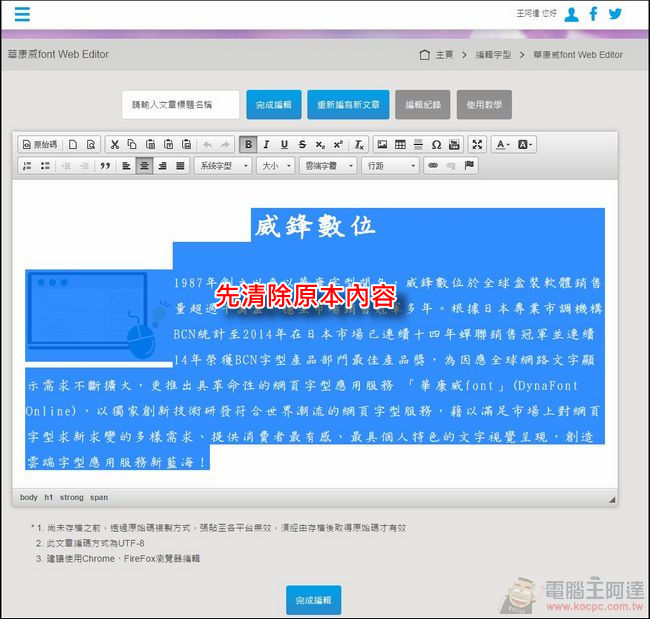Toggle bold formatting
Screen dimensions: 650x619
click(x=248, y=144)
